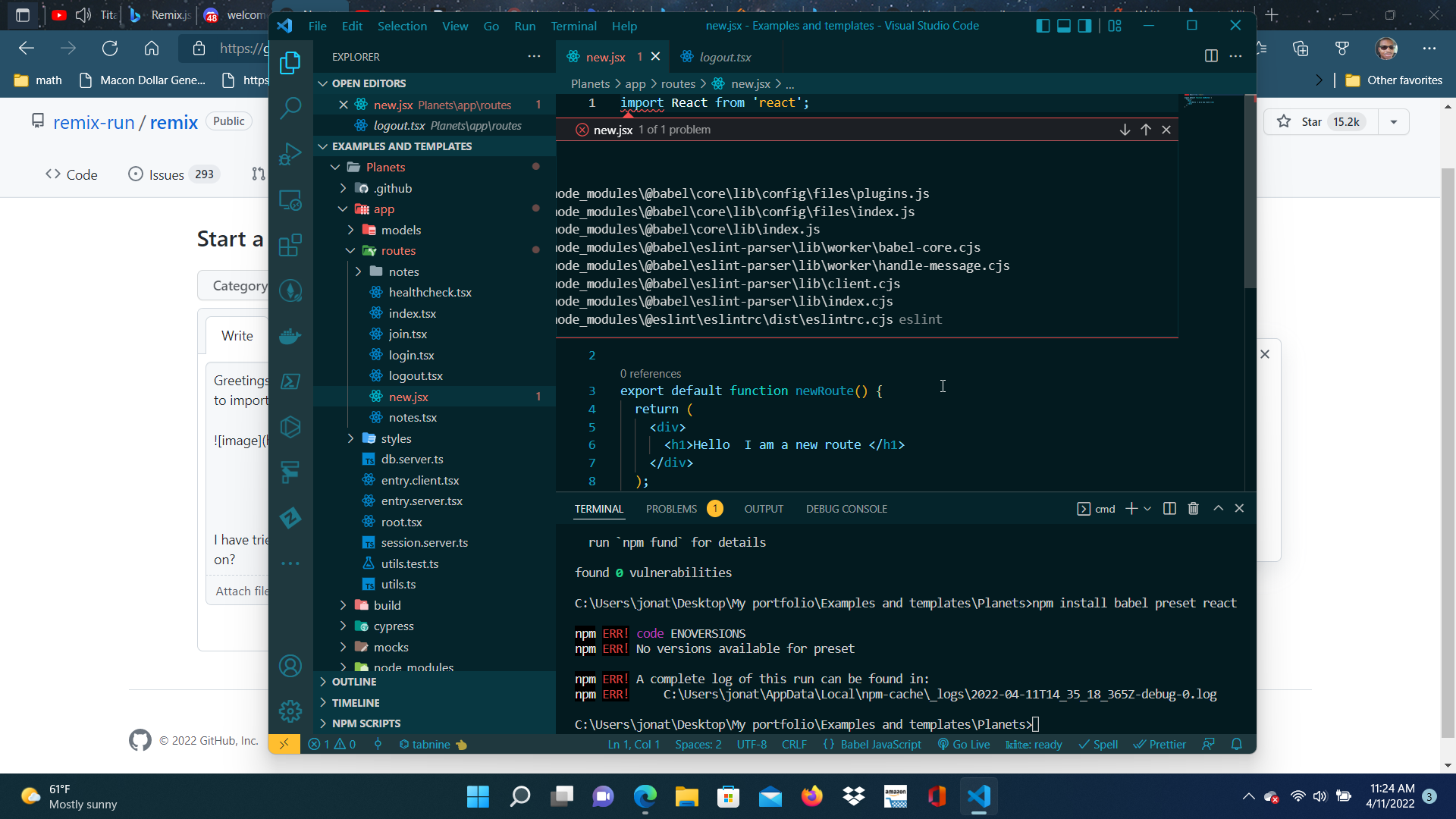
Task: Switch to Problems panel tab
Action: pos(684,509)
